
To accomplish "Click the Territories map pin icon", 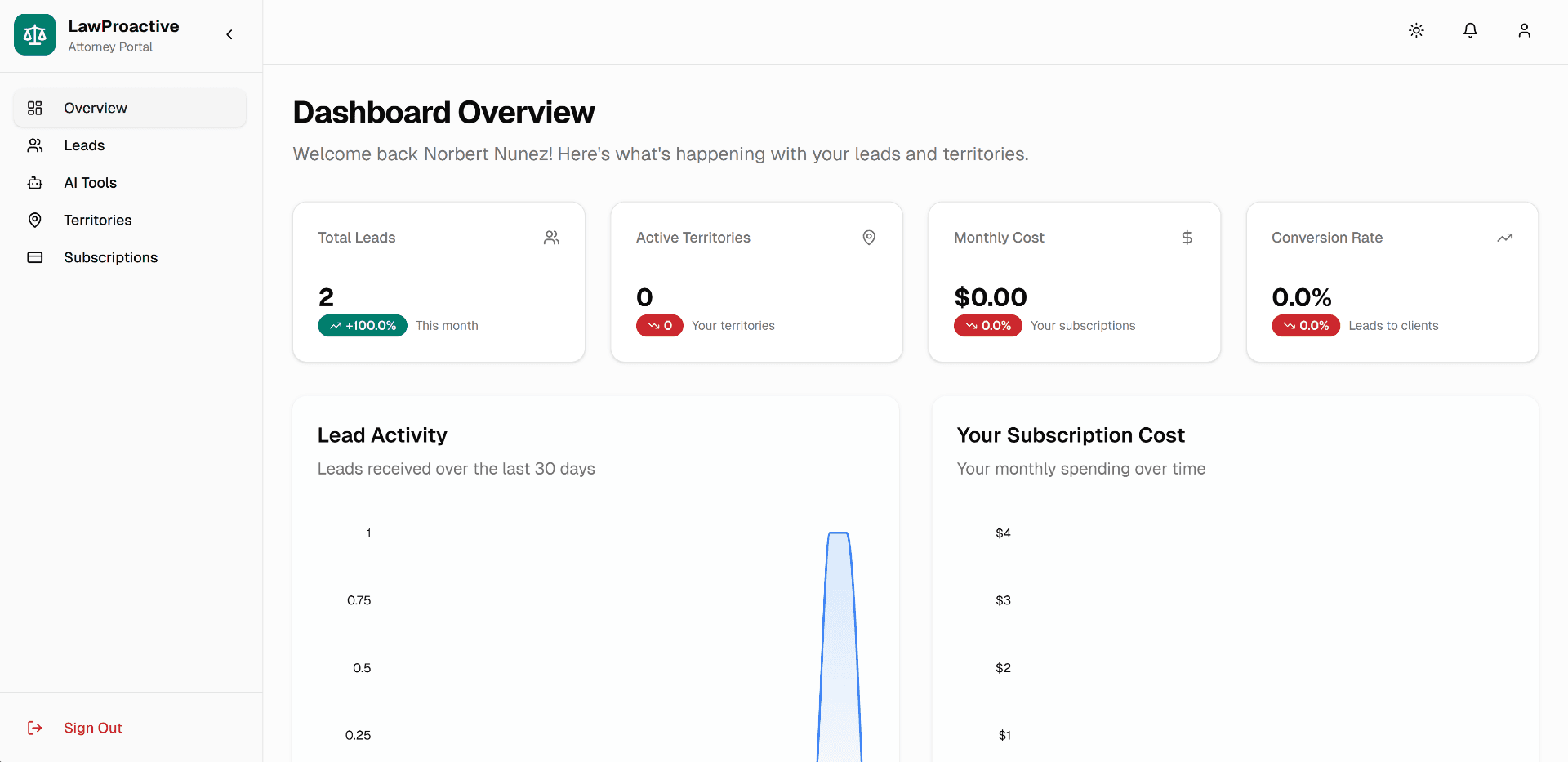I will 34,220.
